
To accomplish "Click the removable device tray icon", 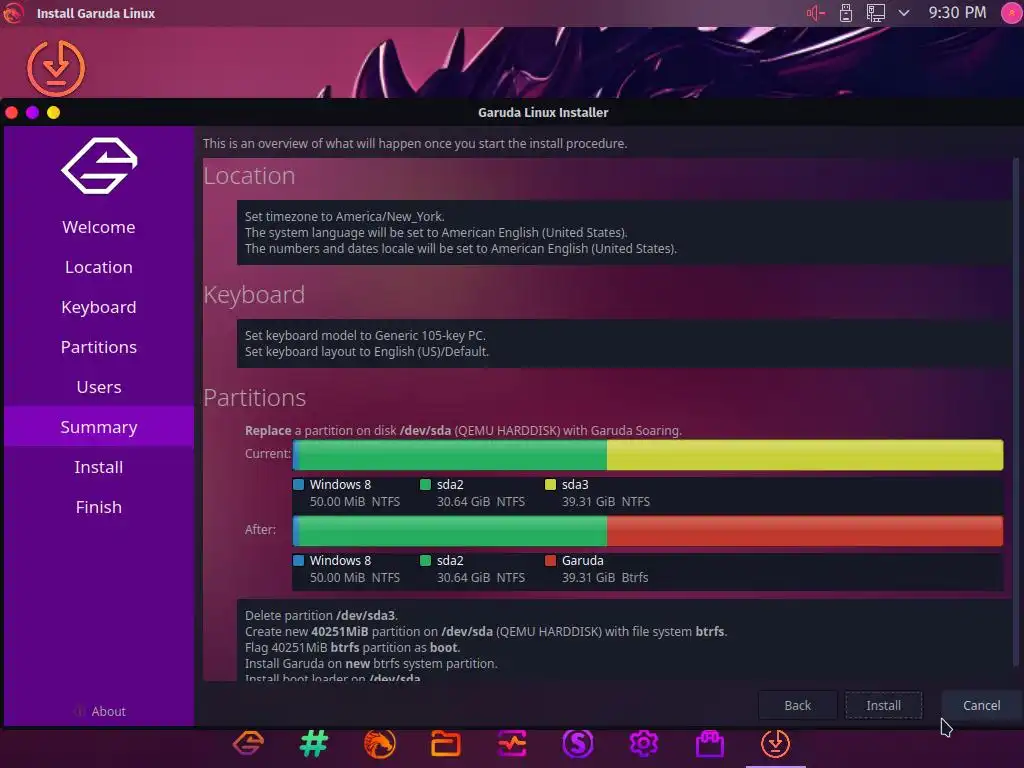I will tap(846, 13).
